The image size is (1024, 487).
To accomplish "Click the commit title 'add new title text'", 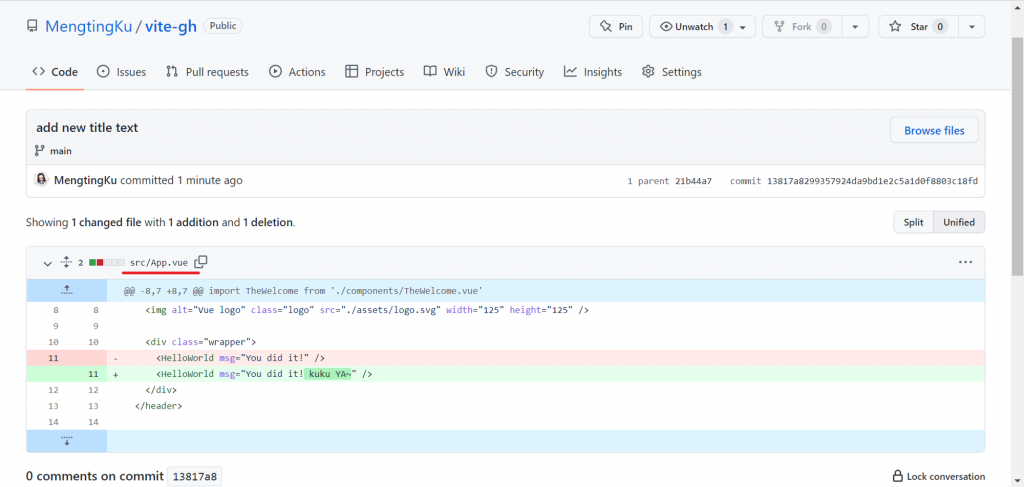I will 87,128.
